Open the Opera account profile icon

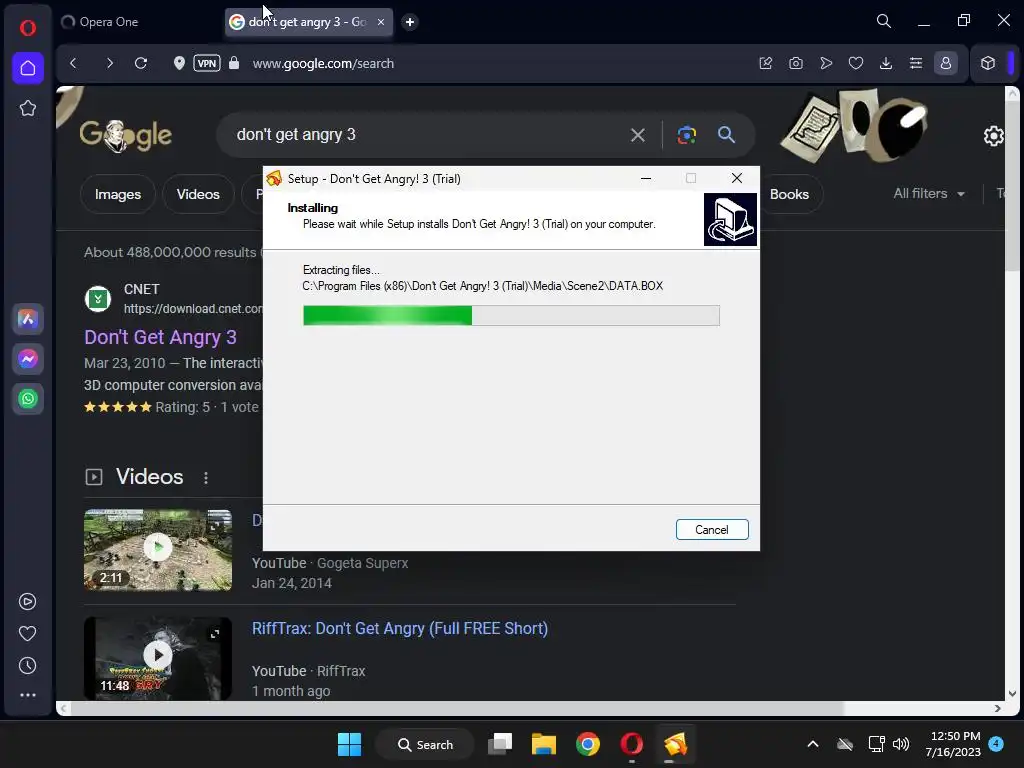[x=946, y=63]
